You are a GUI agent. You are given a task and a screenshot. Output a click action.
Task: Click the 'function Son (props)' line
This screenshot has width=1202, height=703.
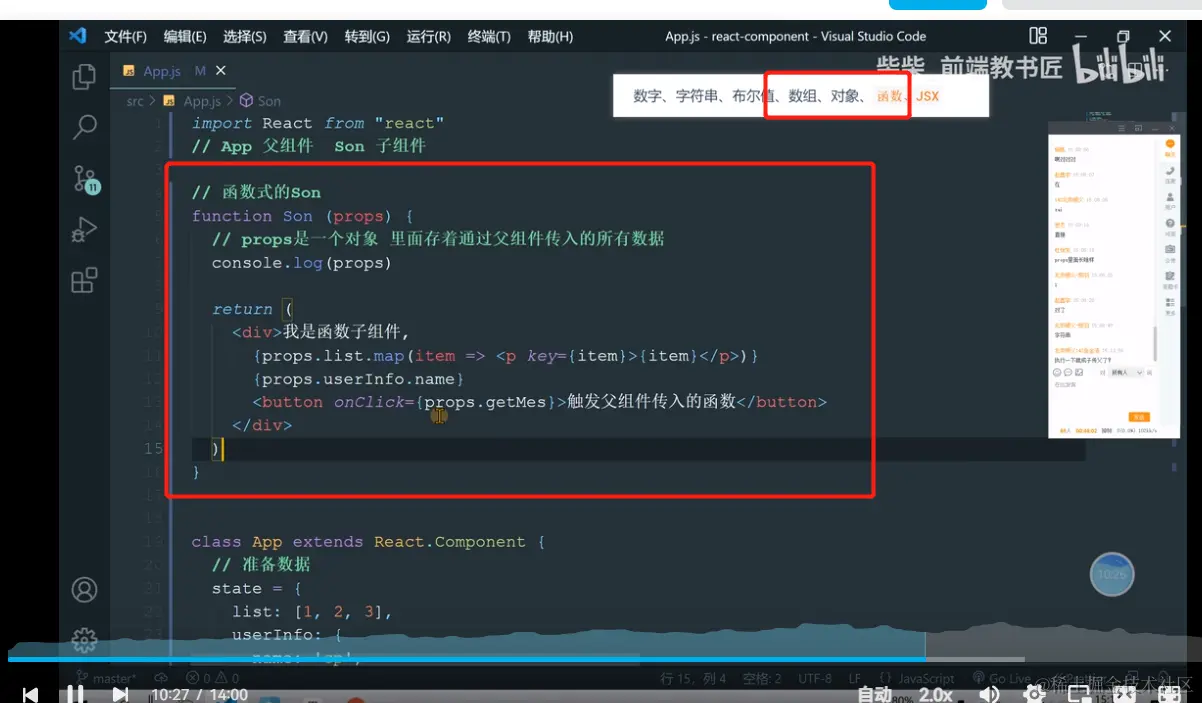302,216
